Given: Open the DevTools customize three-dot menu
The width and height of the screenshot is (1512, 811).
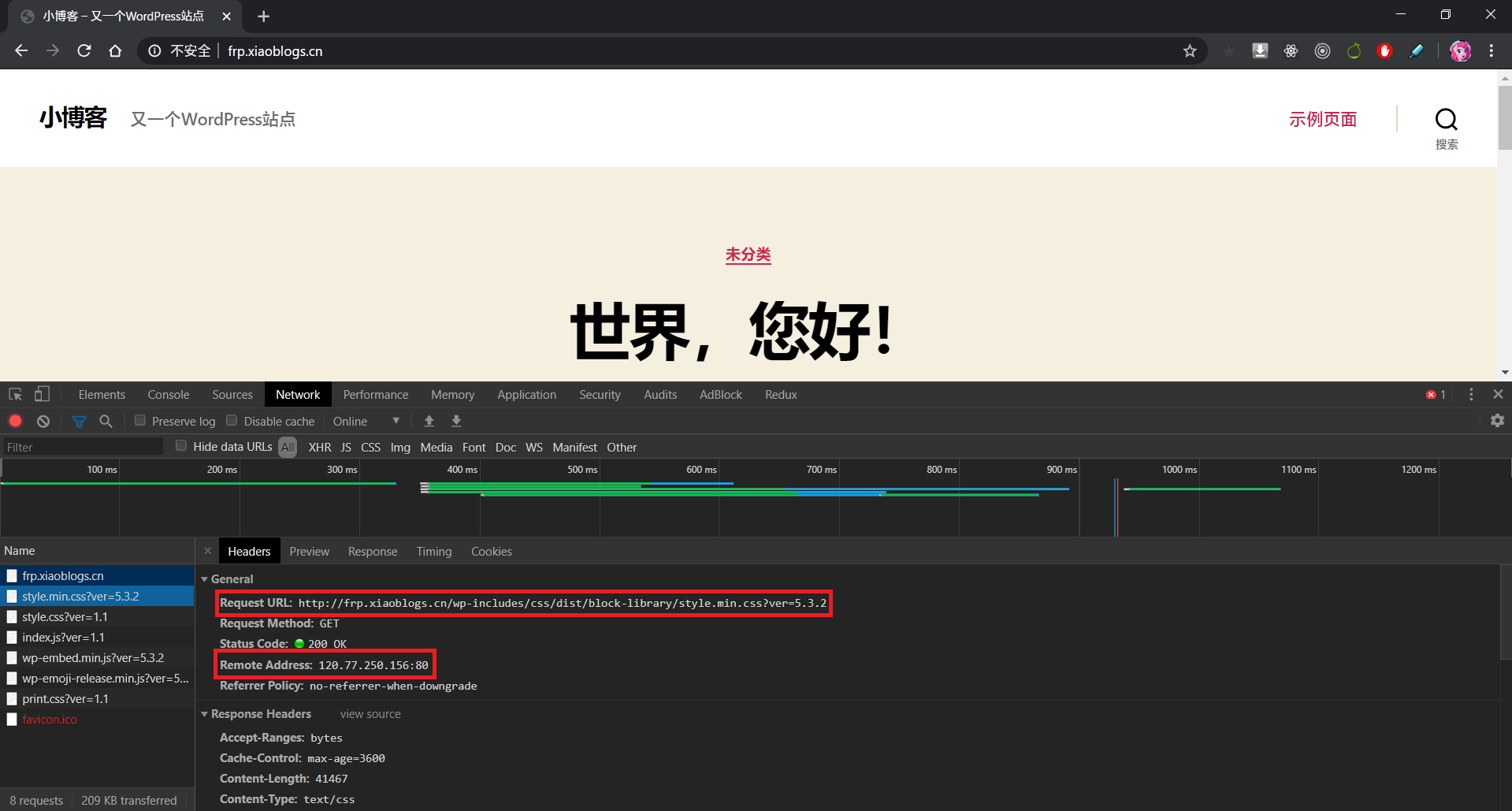Looking at the screenshot, I should [x=1471, y=394].
